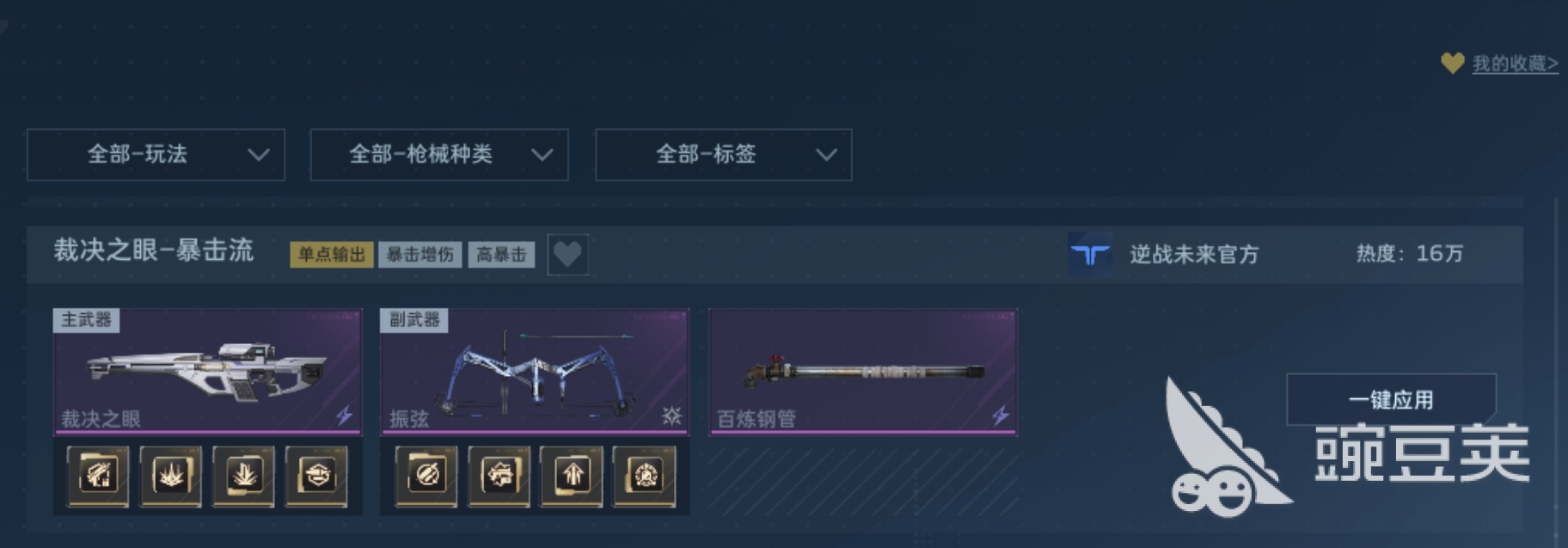
Task: Click the round emblem plugin icon under 振弦
Action: point(645,476)
